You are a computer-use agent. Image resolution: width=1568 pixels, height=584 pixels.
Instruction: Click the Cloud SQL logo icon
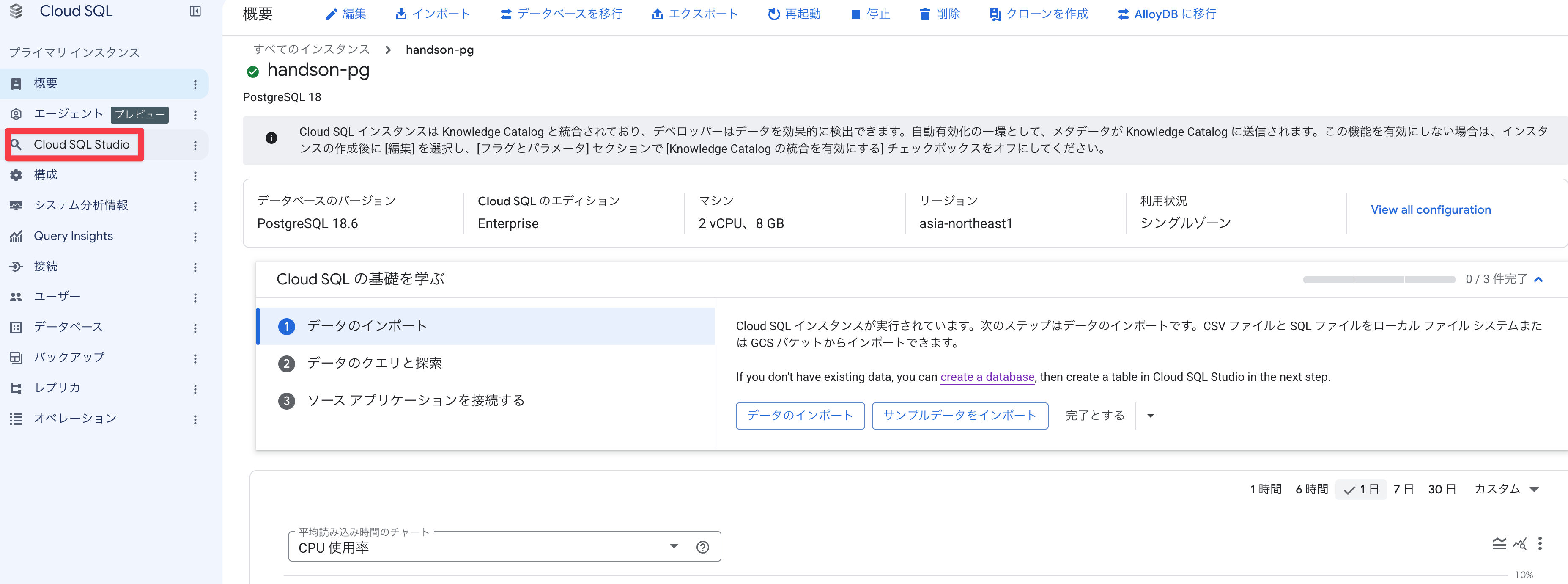(16, 11)
